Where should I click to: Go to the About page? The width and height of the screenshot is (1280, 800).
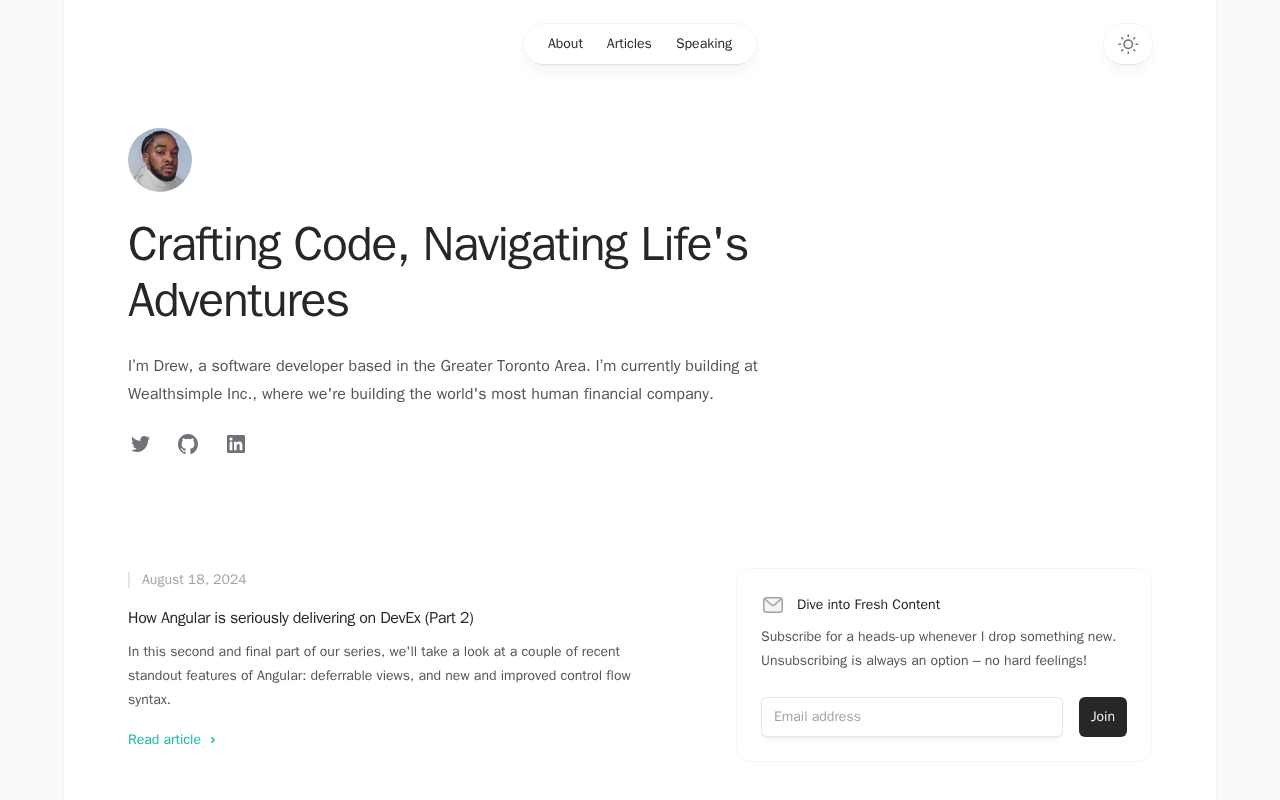[x=565, y=44]
